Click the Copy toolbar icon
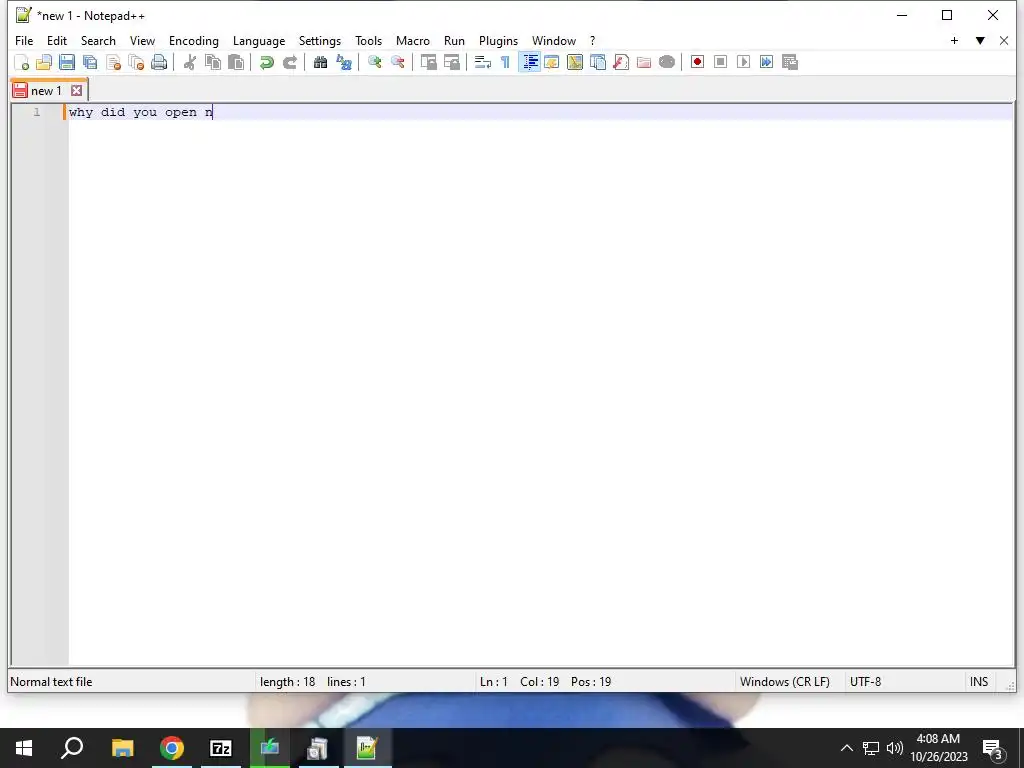The height and width of the screenshot is (768, 1024). (213, 62)
